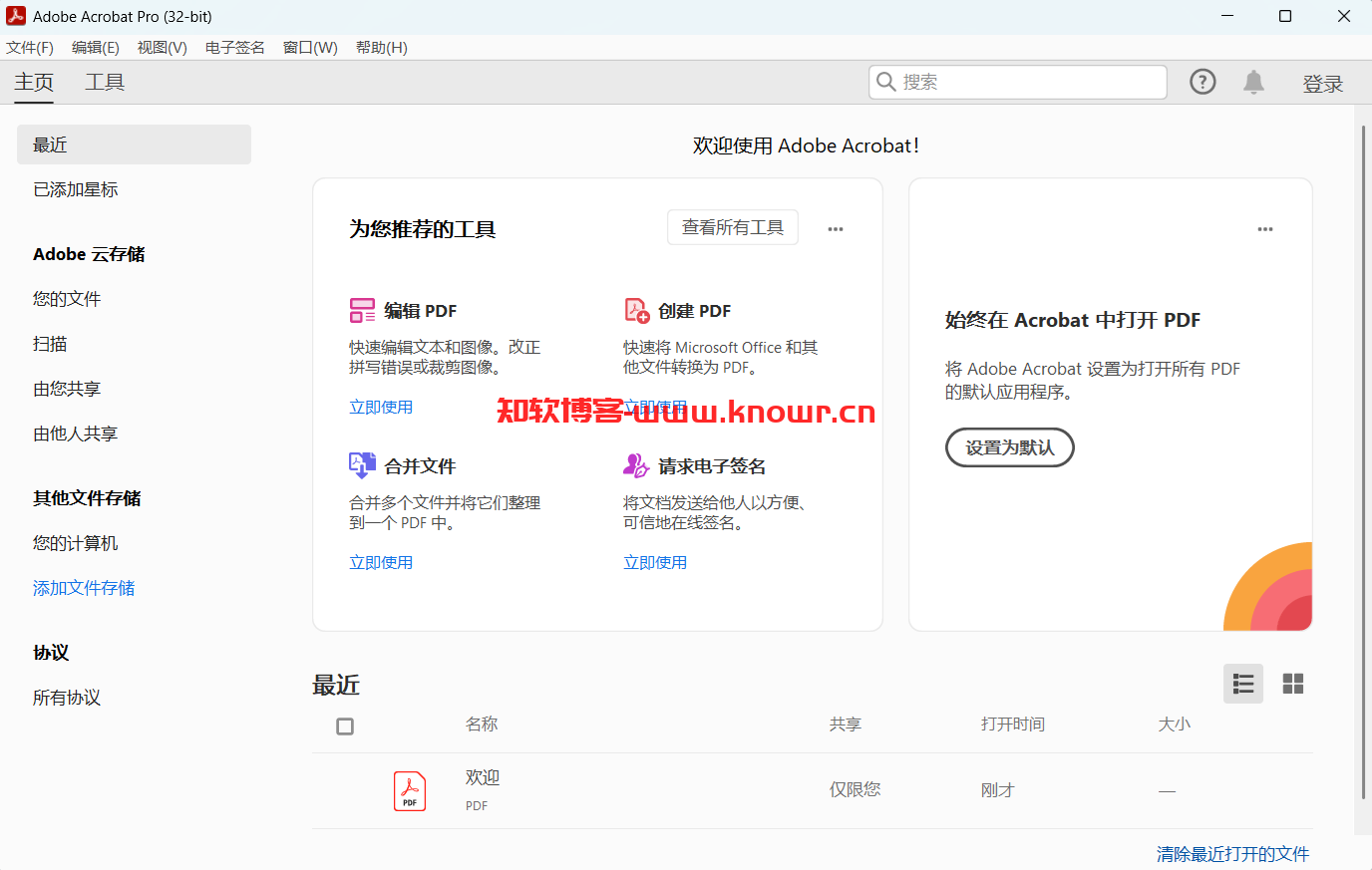Click the 请求电子签名 tool title
Viewport: 1372px width, 870px height.
[x=712, y=466]
